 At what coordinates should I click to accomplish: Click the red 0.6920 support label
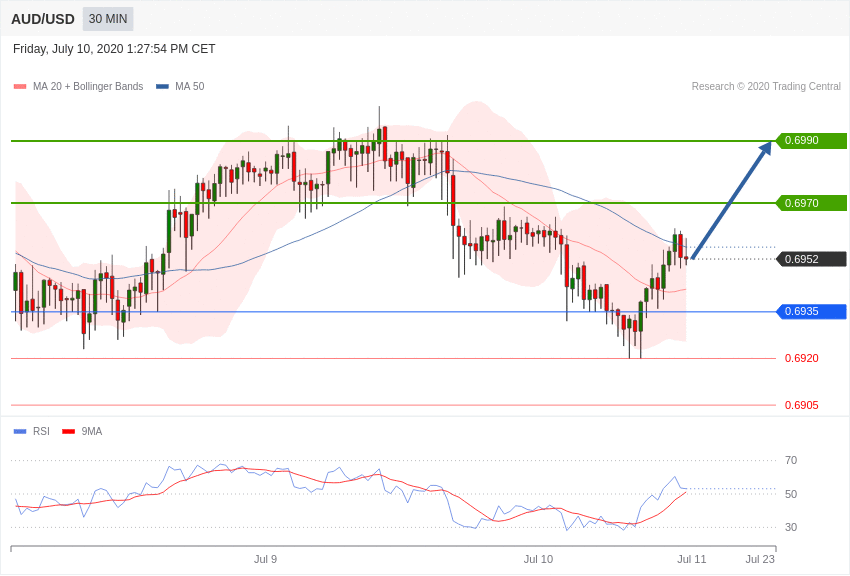[802, 358]
